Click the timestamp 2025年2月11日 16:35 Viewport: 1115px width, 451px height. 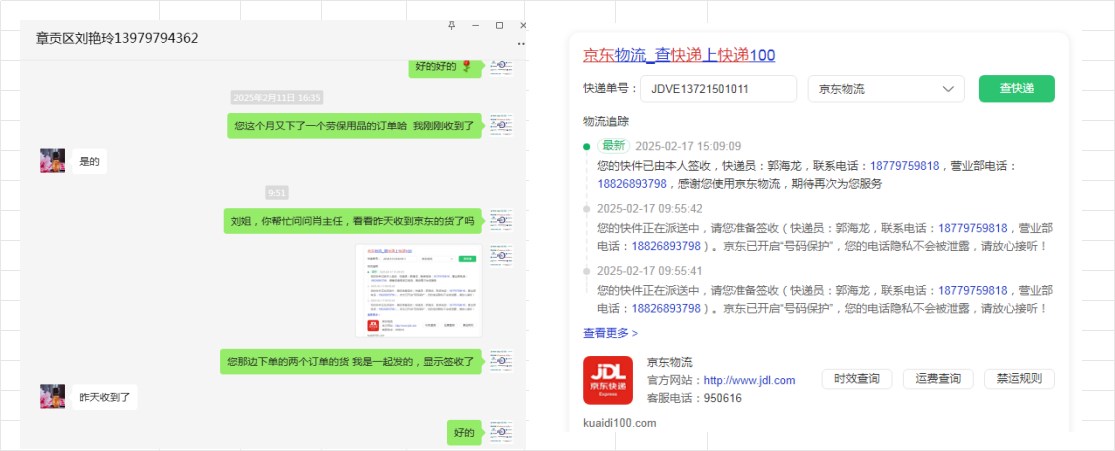(x=277, y=97)
